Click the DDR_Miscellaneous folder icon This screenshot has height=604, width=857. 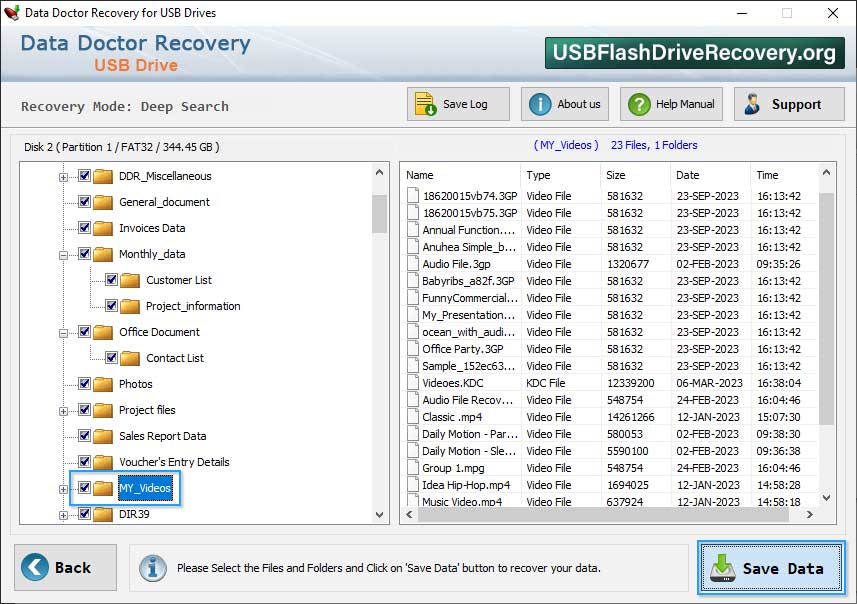coord(103,177)
